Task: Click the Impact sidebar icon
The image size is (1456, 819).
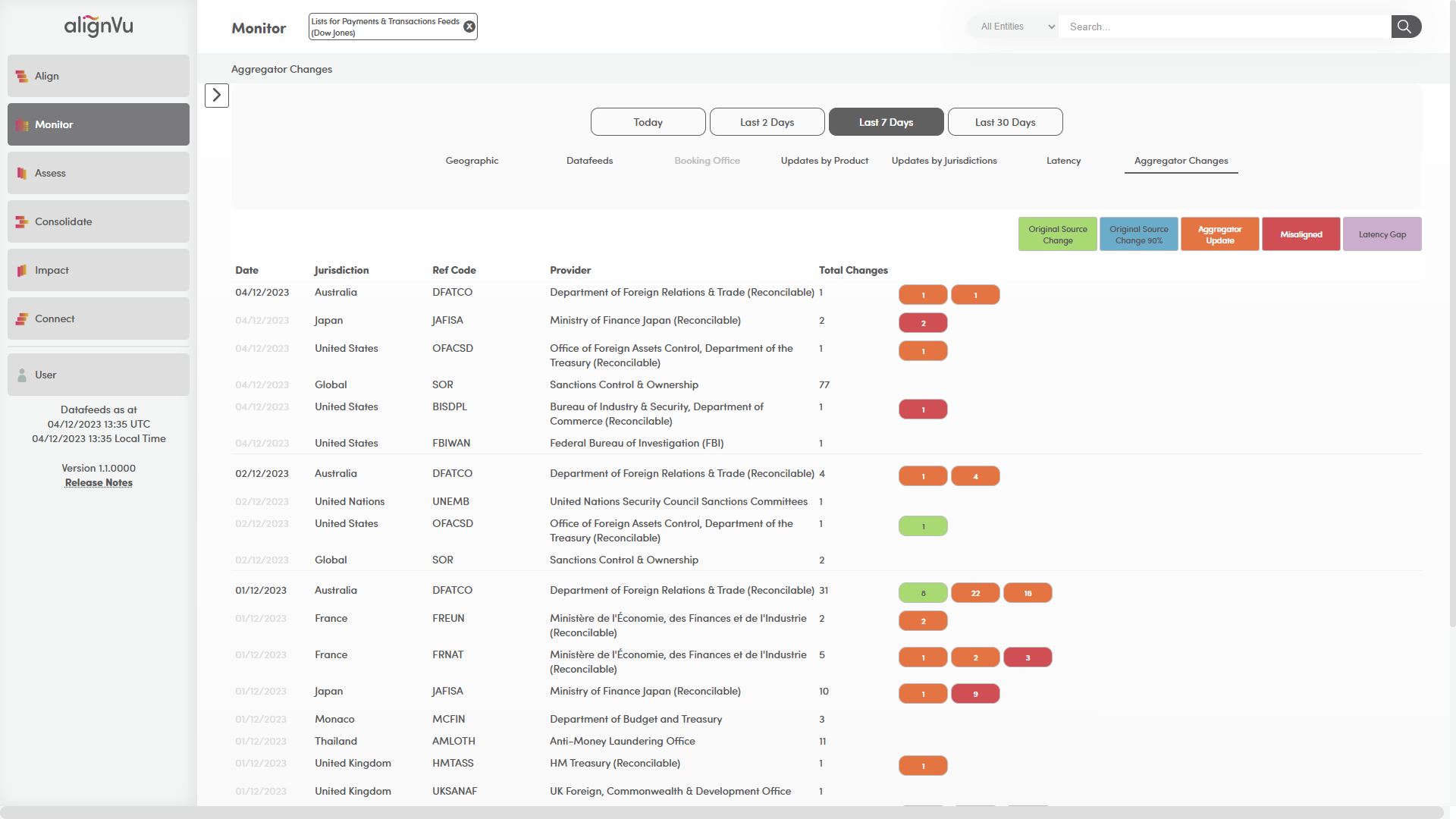Action: [22, 270]
